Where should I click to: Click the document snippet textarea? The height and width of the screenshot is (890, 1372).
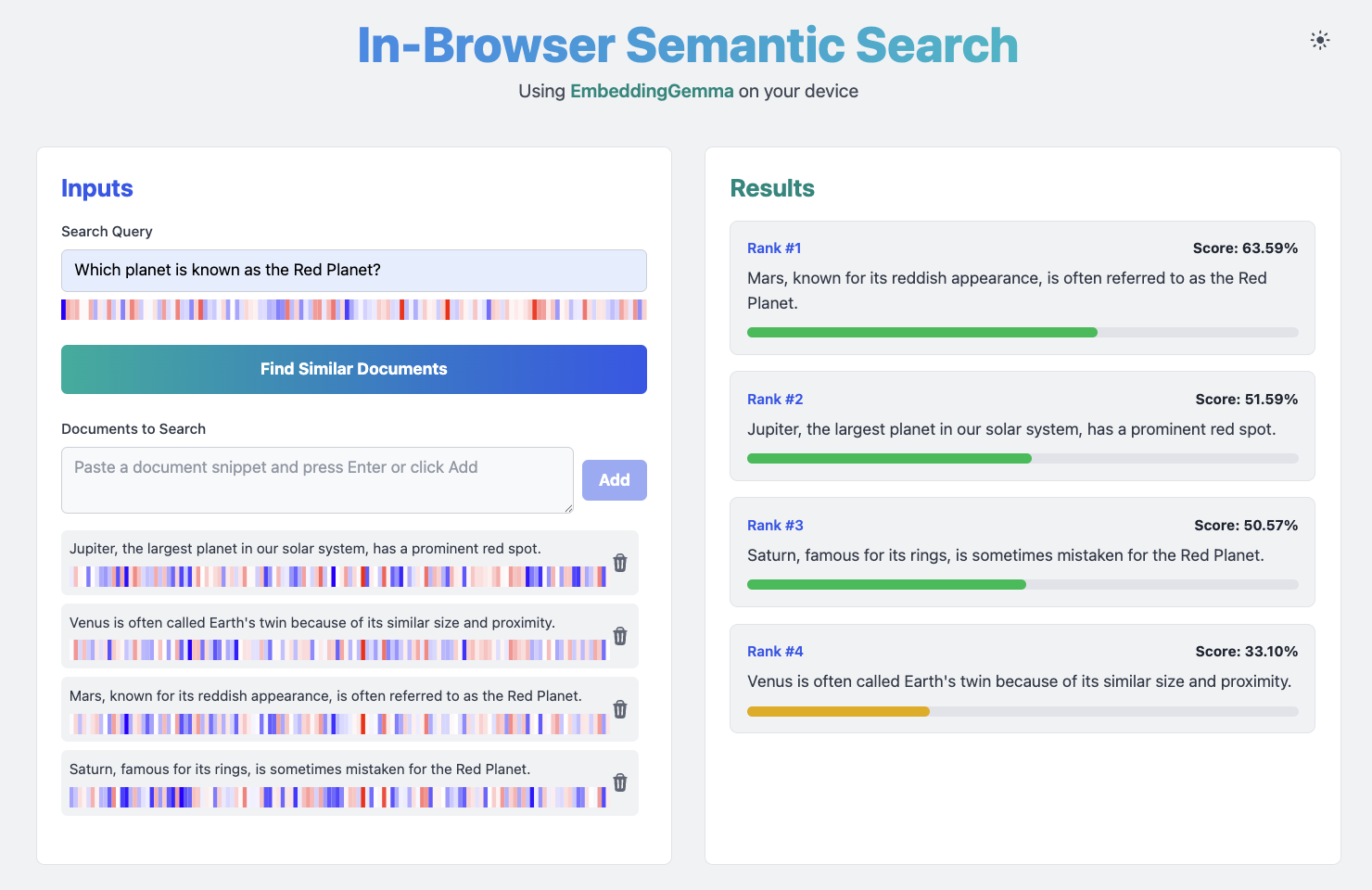point(317,480)
